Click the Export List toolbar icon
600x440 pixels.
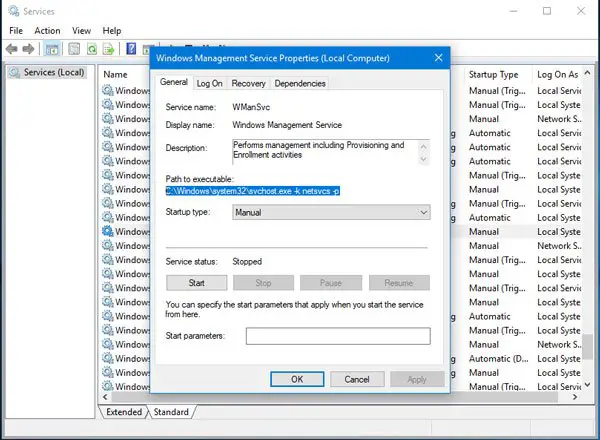(x=109, y=49)
